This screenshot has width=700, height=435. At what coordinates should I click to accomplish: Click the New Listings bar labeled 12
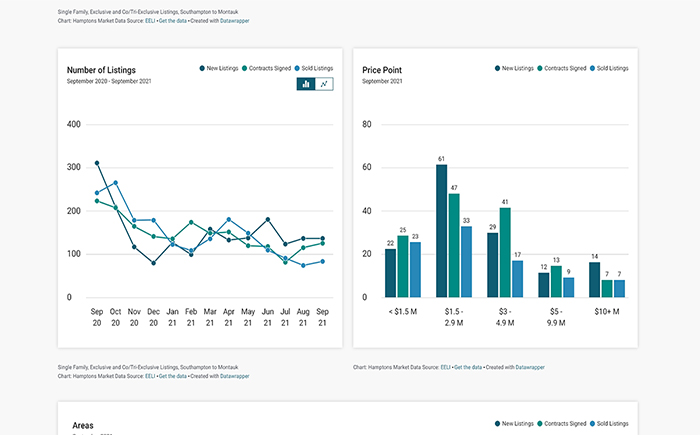click(543, 285)
